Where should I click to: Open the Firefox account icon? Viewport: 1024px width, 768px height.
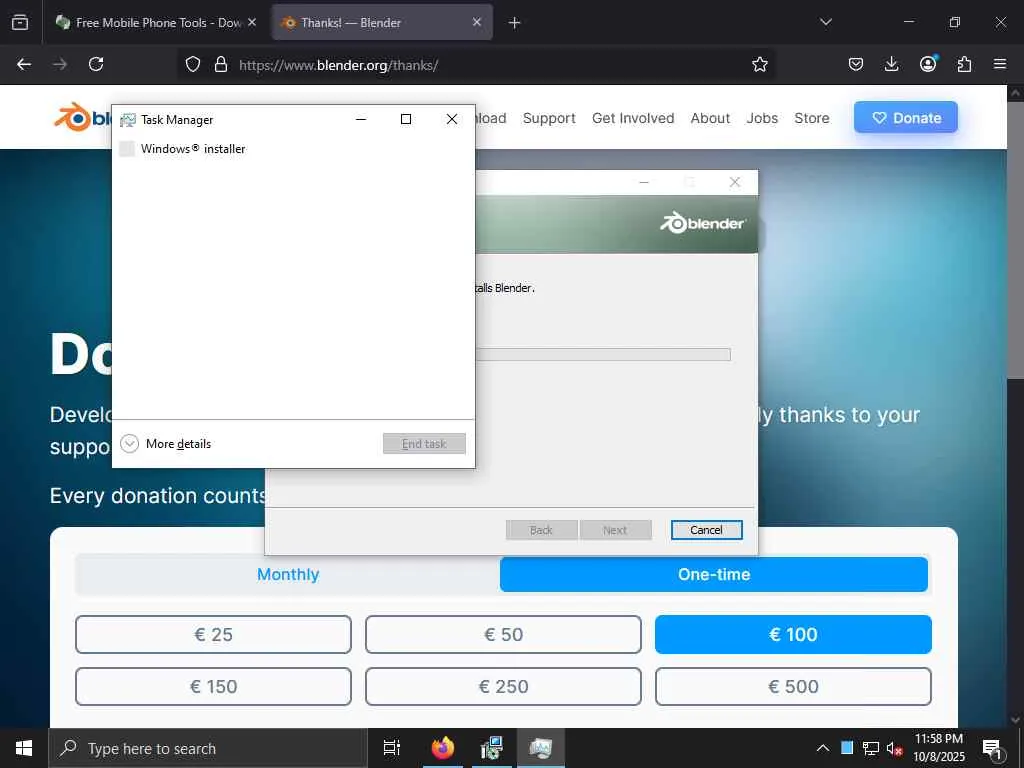tap(928, 63)
